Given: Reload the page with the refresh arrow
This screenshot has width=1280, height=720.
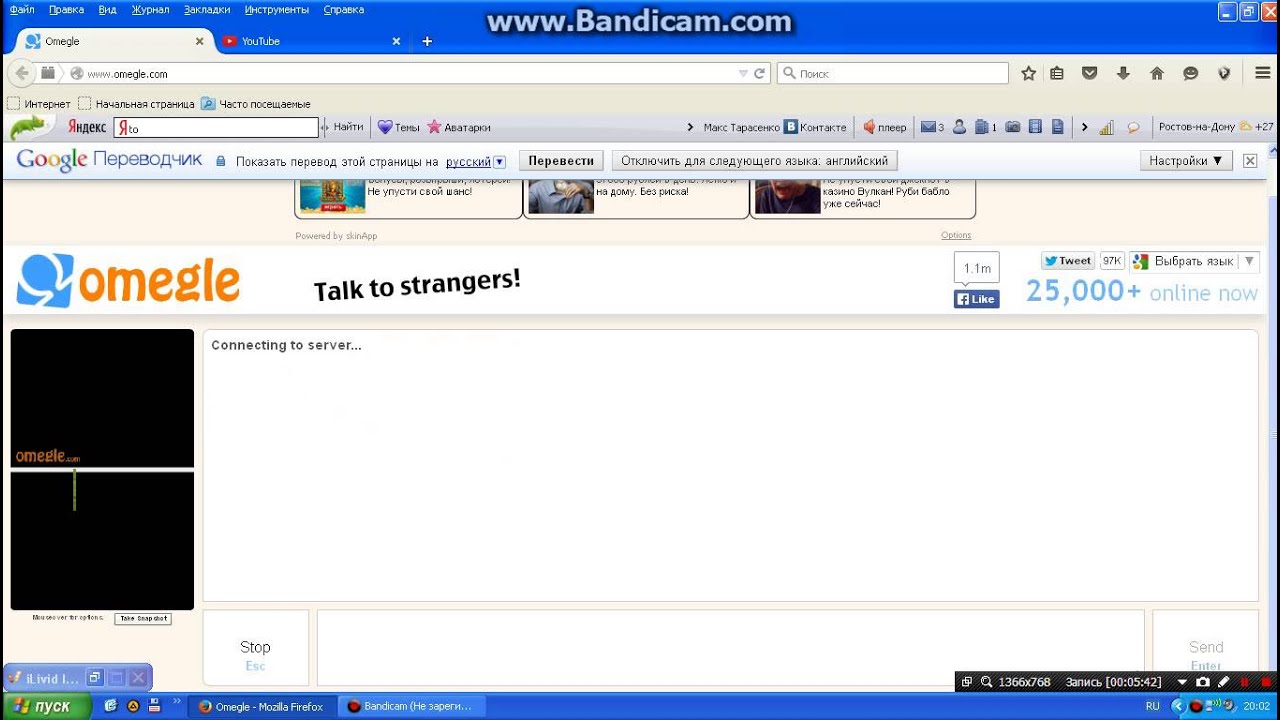Looking at the screenshot, I should coord(759,73).
